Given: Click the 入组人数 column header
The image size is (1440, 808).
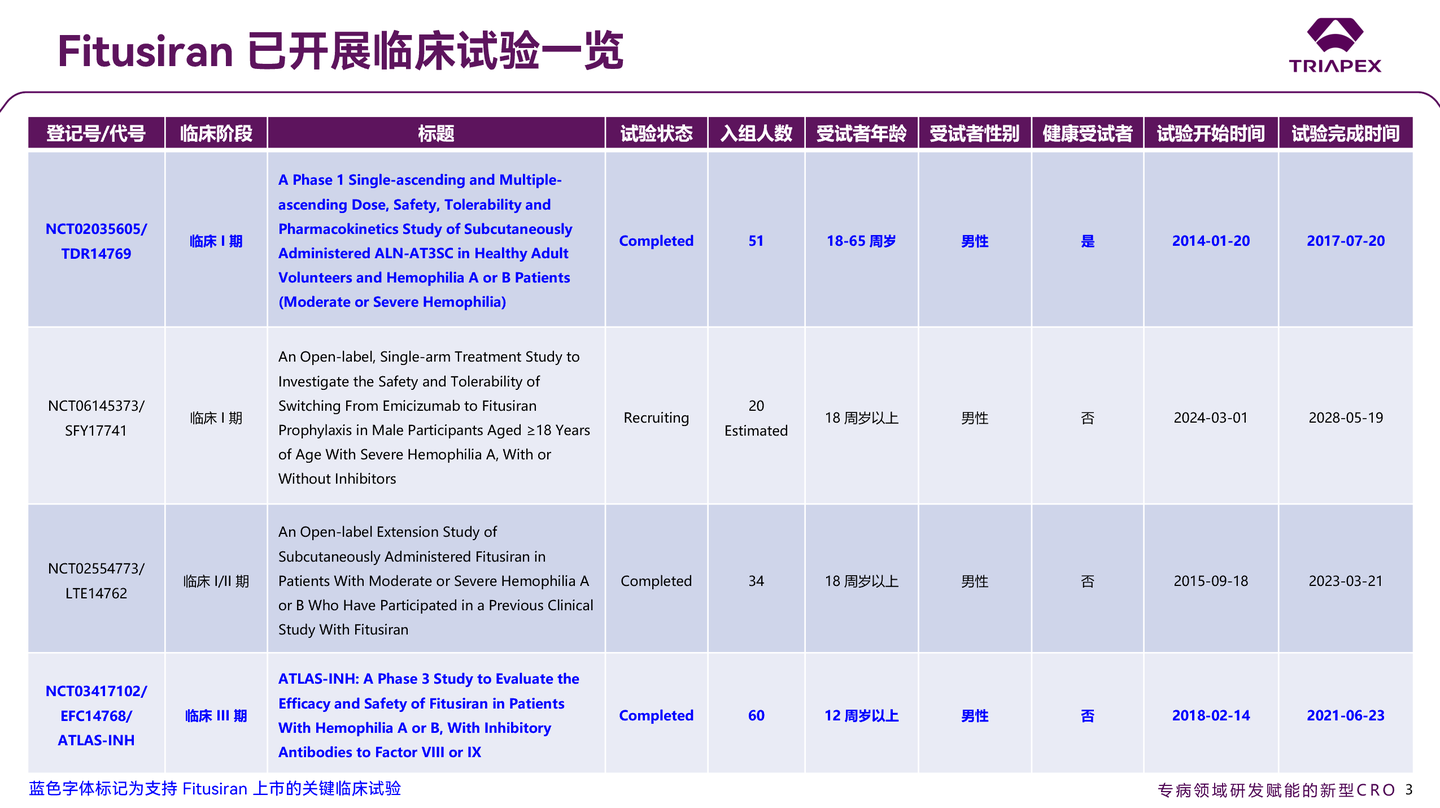Looking at the screenshot, I should tap(756, 132).
